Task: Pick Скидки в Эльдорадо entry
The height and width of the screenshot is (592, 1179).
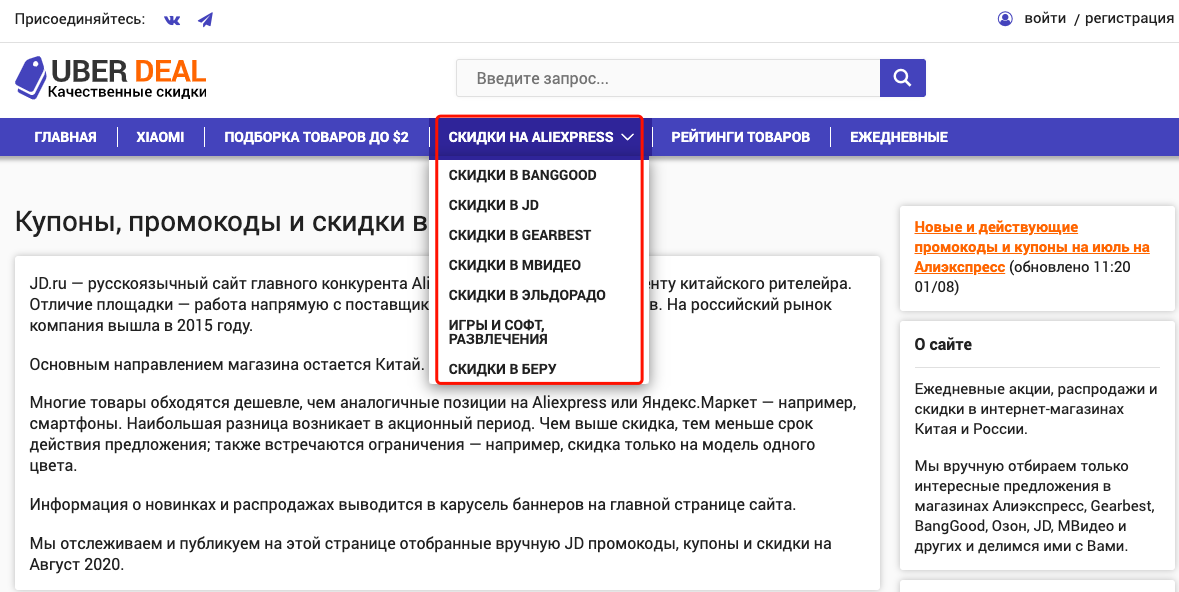Action: click(527, 296)
